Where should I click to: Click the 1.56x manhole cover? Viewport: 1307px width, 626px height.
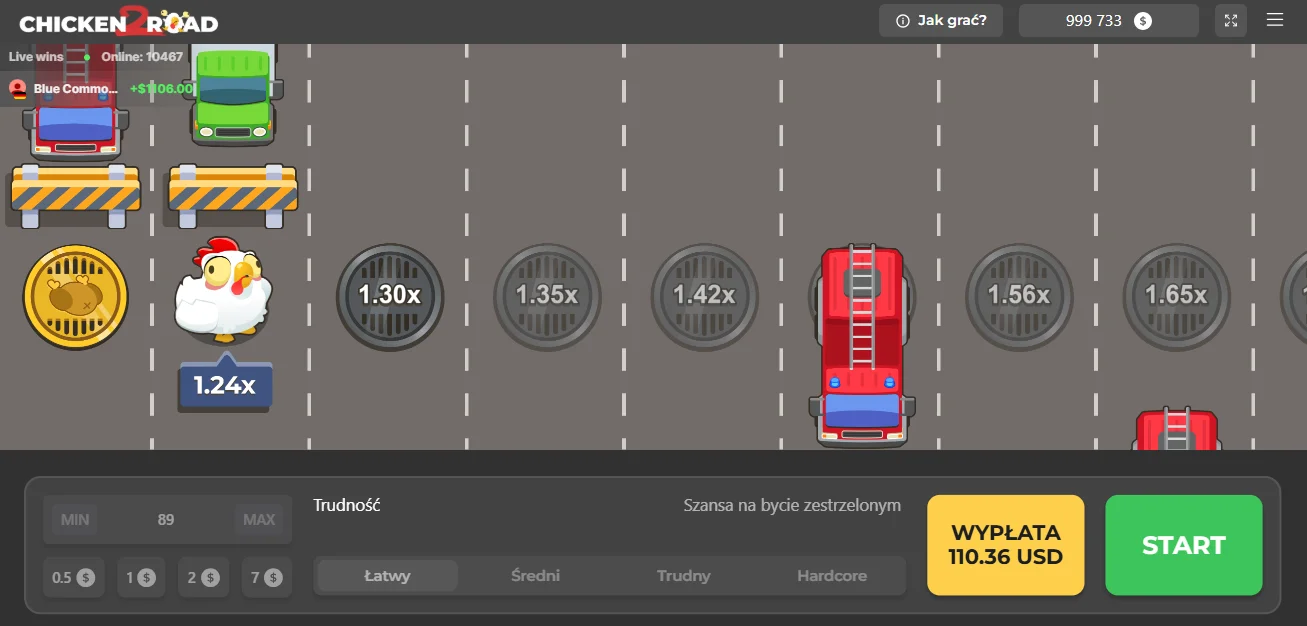(1019, 296)
